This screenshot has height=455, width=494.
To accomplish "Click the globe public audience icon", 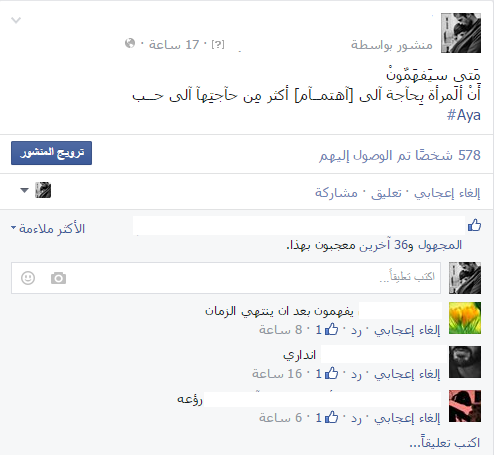I will point(130,43).
